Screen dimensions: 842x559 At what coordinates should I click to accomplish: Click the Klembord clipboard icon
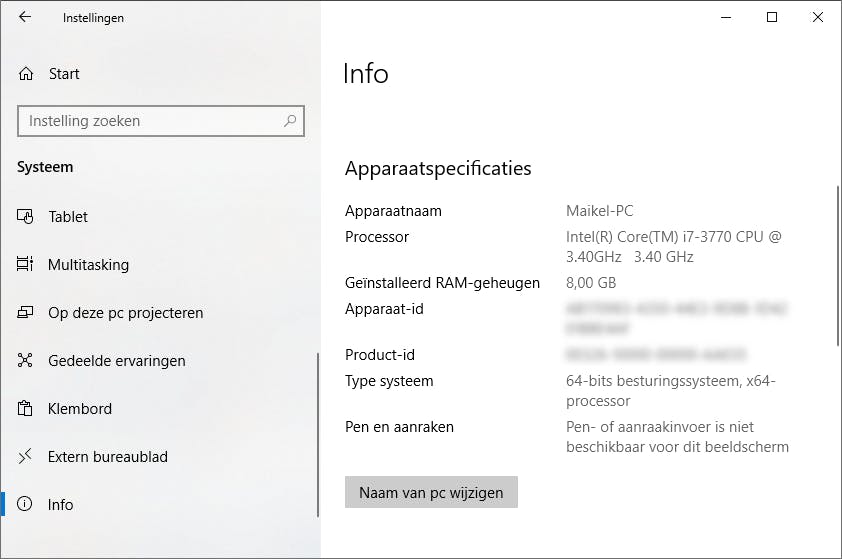tap(26, 409)
